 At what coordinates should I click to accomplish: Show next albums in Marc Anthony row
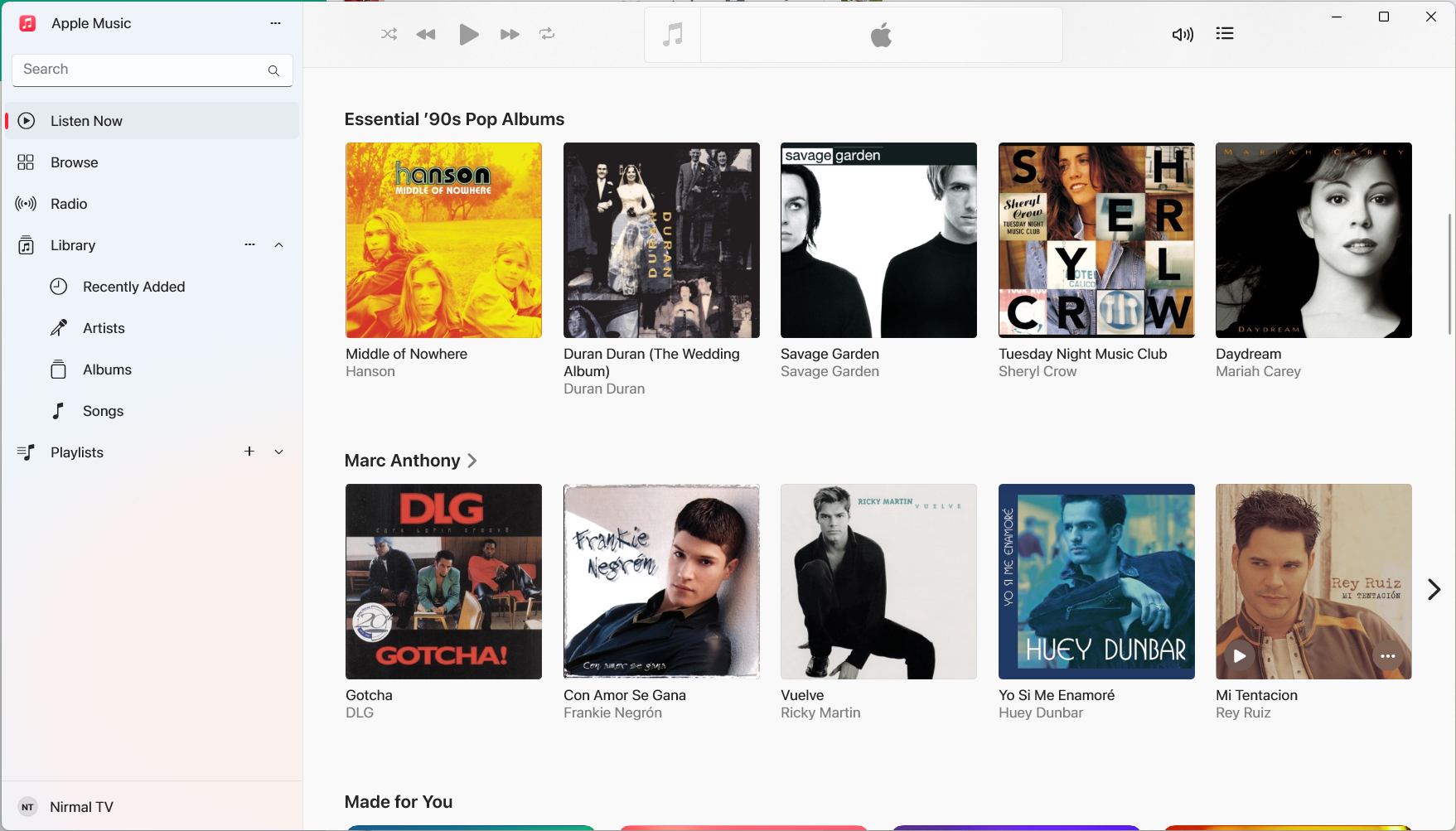click(x=1434, y=589)
